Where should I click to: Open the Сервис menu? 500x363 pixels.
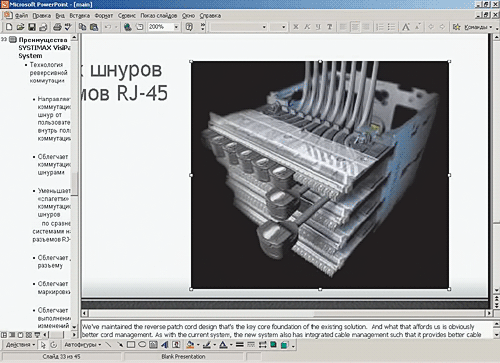click(127, 16)
